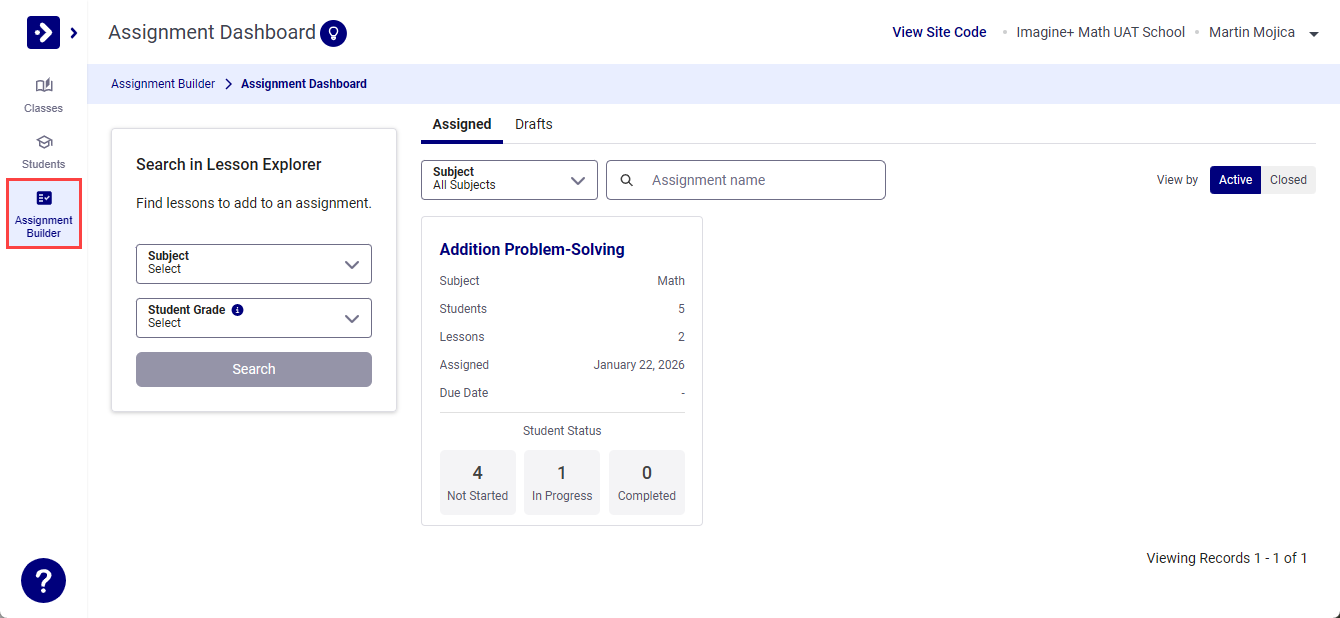Open the Assignment Builder sidebar item
The height and width of the screenshot is (618, 1340).
pyautogui.click(x=44, y=214)
